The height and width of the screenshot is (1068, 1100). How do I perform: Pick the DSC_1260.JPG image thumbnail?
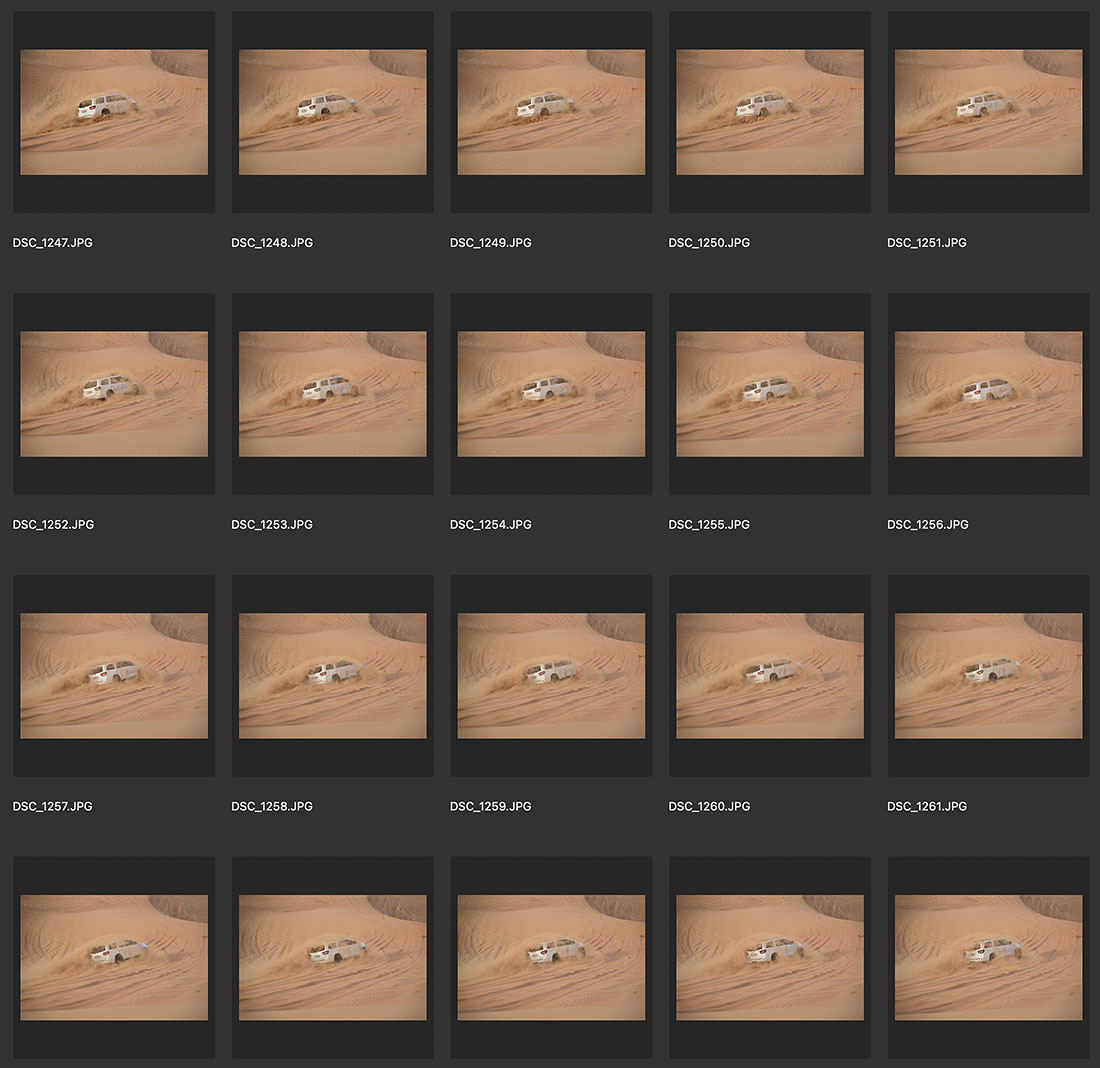pos(770,676)
